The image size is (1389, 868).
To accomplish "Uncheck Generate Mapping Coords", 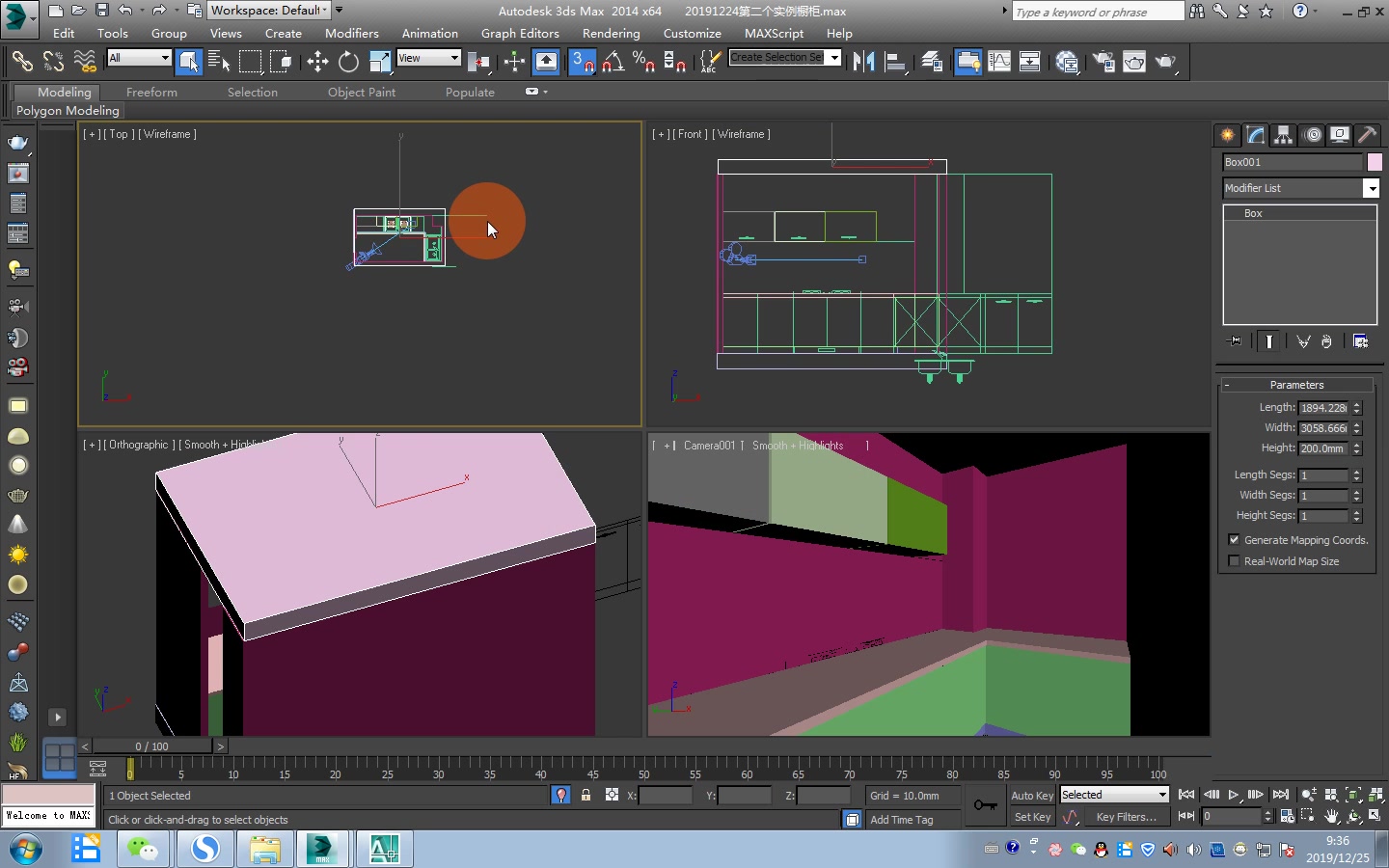I will [1234, 540].
